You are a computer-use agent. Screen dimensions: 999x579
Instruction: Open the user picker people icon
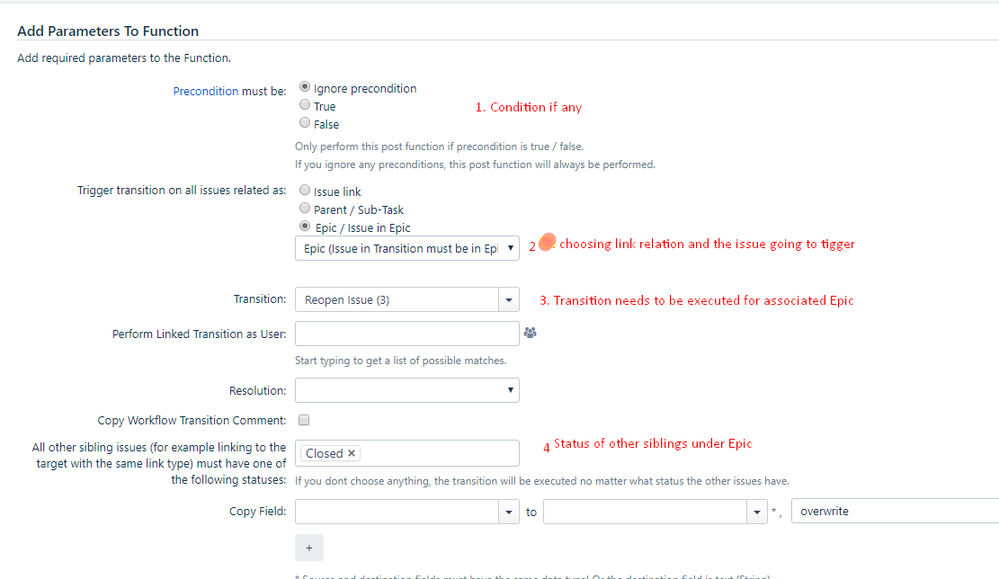pos(529,332)
